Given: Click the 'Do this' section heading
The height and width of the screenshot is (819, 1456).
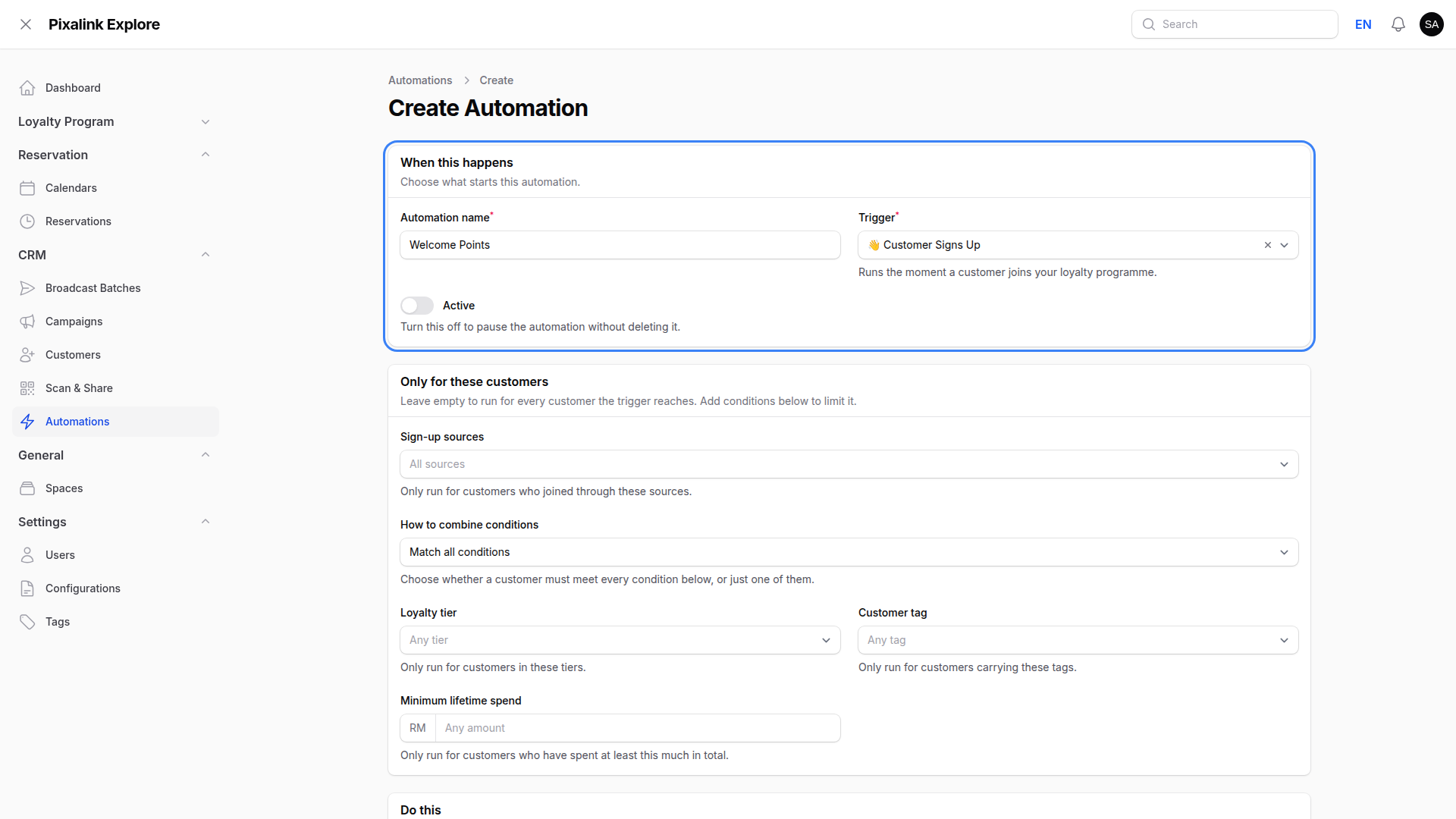Looking at the screenshot, I should [x=421, y=810].
